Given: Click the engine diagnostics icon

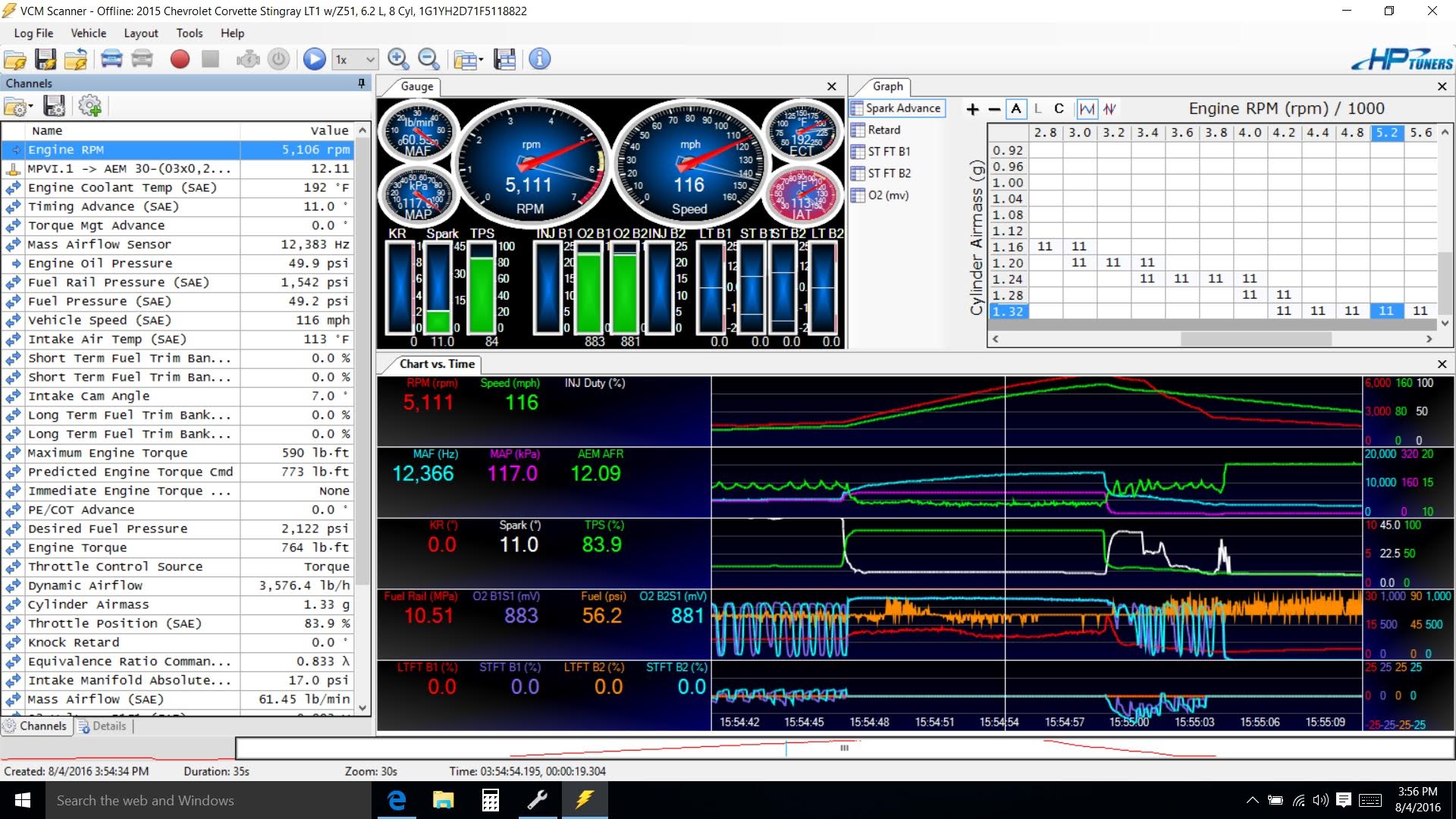Looking at the screenshot, I should point(248,59).
